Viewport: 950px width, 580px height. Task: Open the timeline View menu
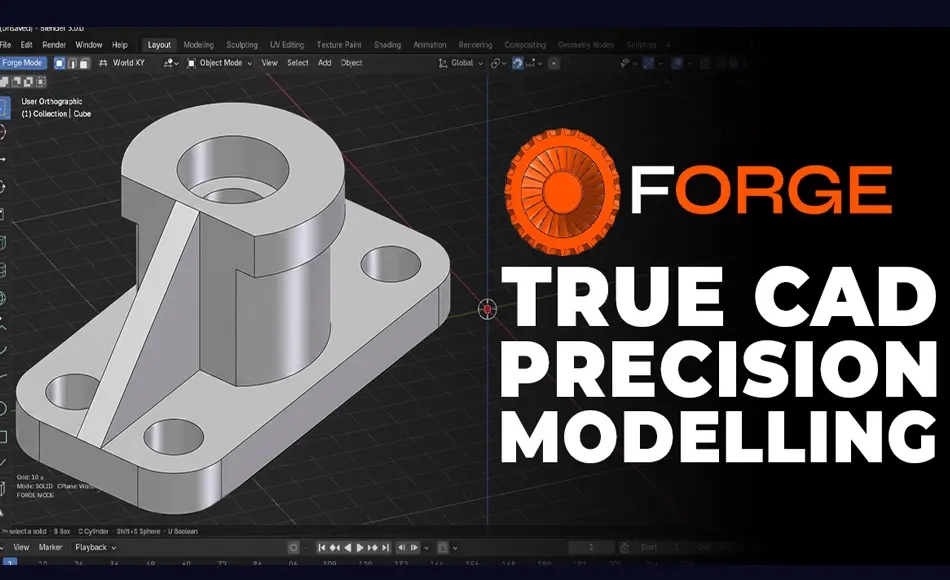click(x=21, y=547)
